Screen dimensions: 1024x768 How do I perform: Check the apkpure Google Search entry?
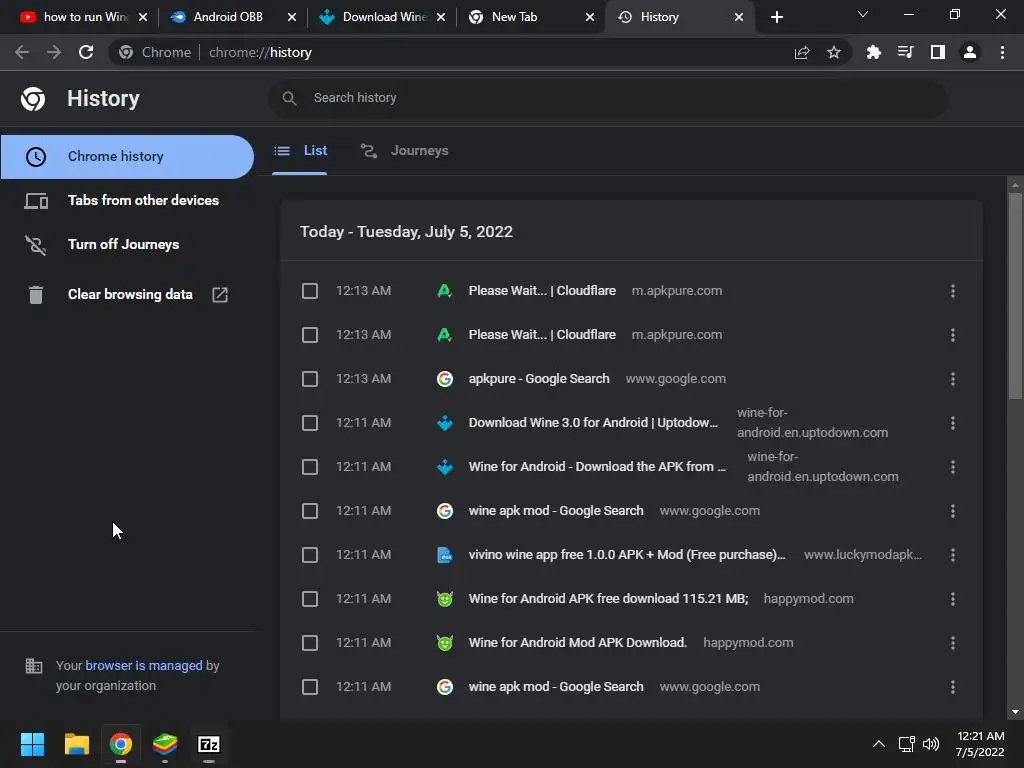coord(310,379)
